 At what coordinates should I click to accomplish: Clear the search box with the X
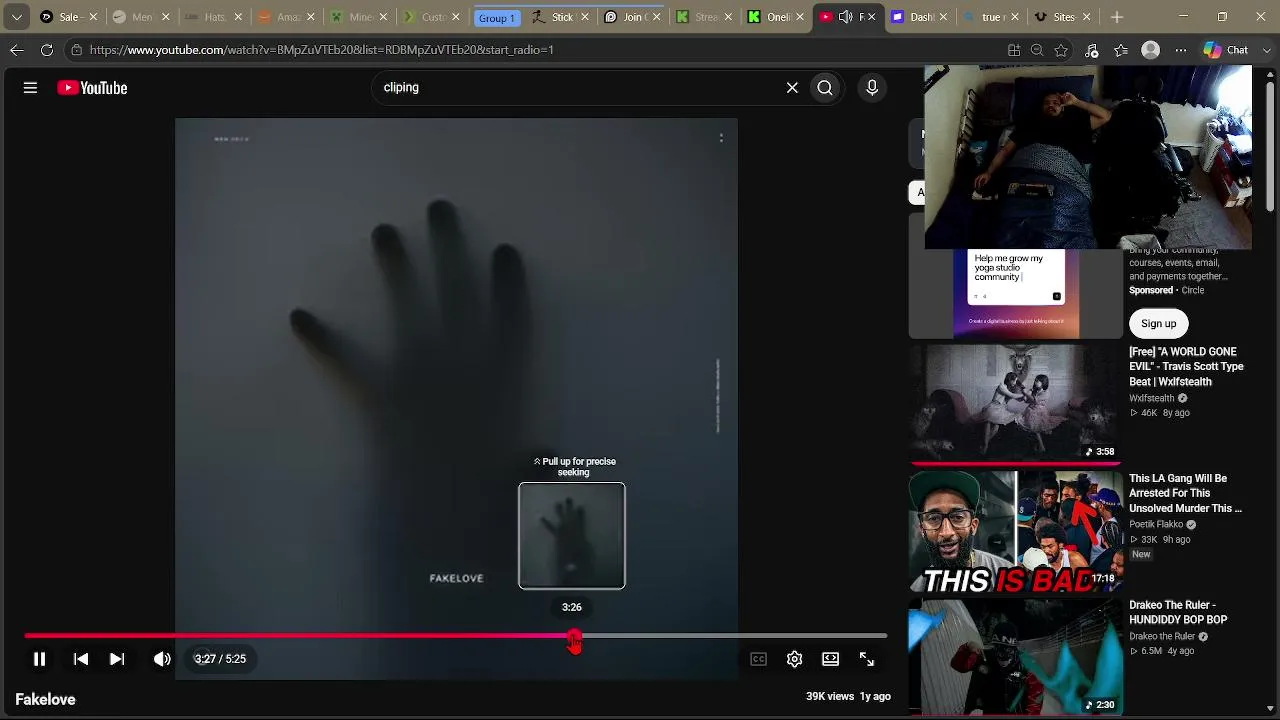point(792,88)
